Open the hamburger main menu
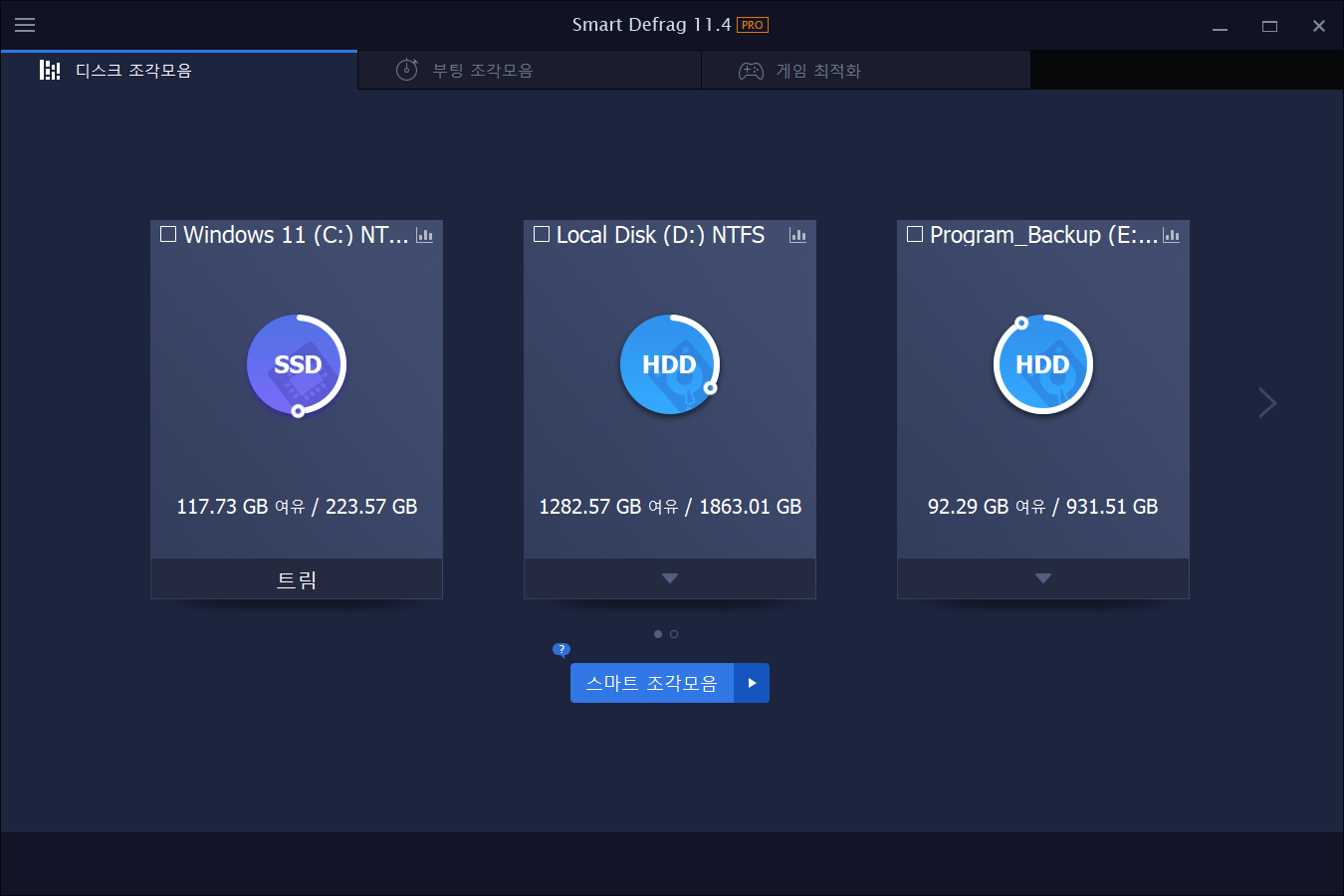This screenshot has width=1344, height=896. click(25, 25)
